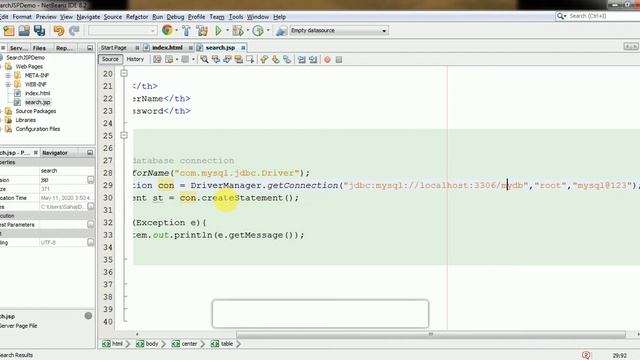Open the Run Project dropdown arrow

point(227,31)
